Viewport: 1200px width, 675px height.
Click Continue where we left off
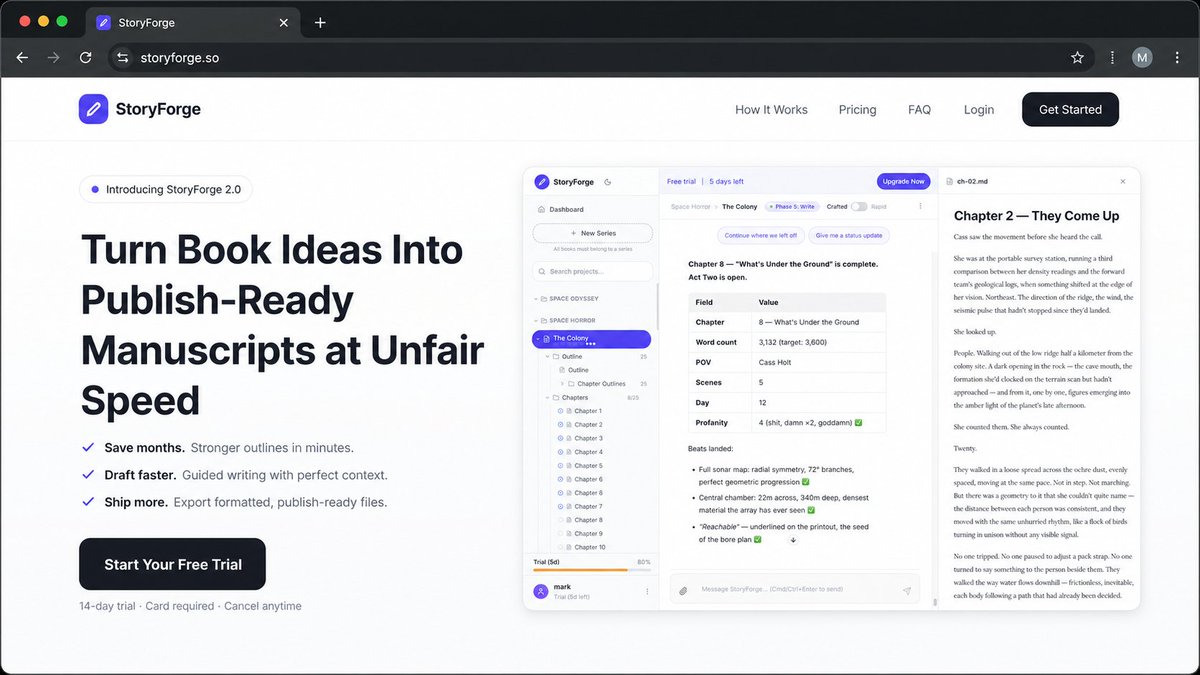[761, 236]
